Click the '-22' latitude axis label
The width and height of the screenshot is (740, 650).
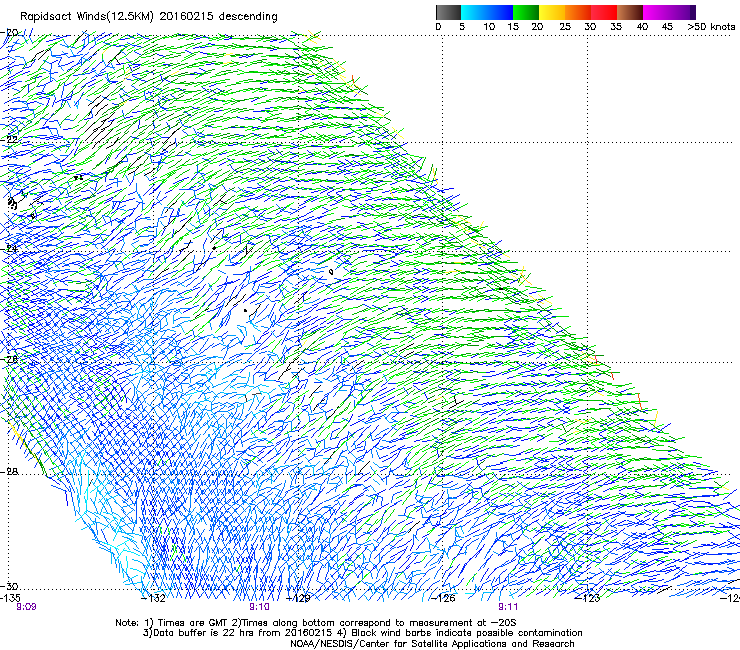click(x=9, y=140)
